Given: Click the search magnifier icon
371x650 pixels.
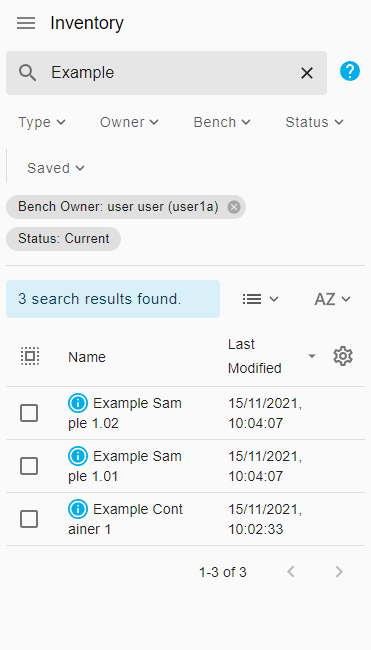Looking at the screenshot, I should [27, 73].
